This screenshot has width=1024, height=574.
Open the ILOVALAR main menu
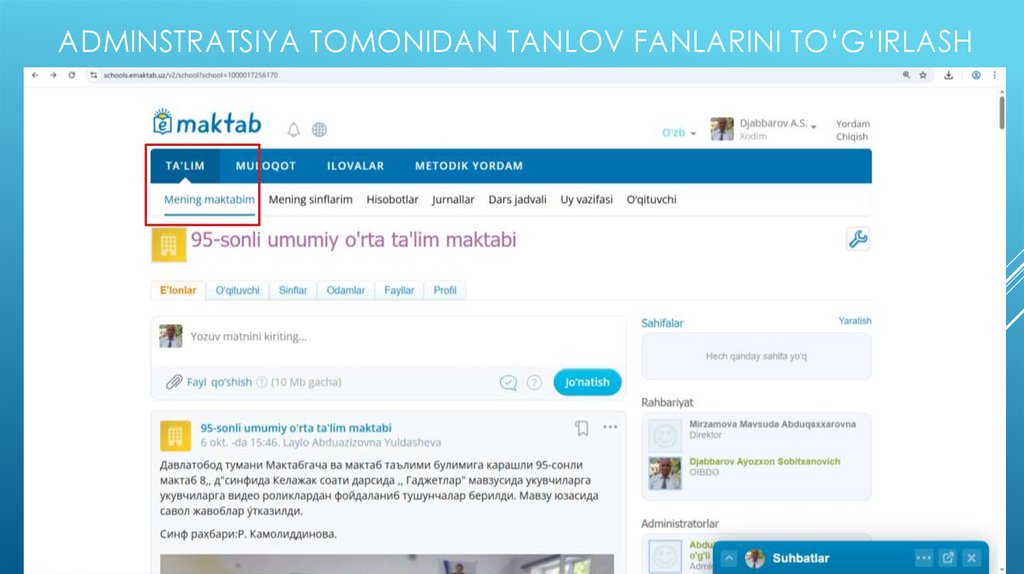(355, 166)
